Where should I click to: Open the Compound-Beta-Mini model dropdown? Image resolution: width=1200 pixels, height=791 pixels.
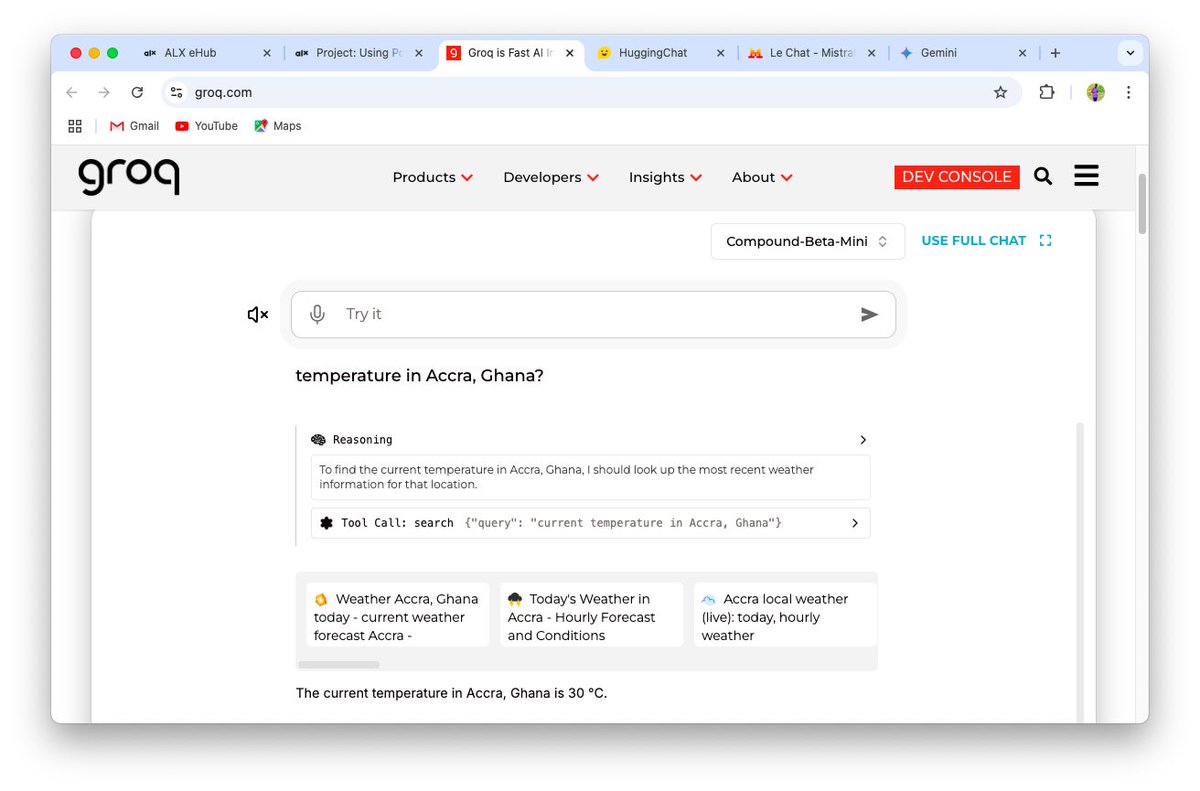tap(808, 241)
